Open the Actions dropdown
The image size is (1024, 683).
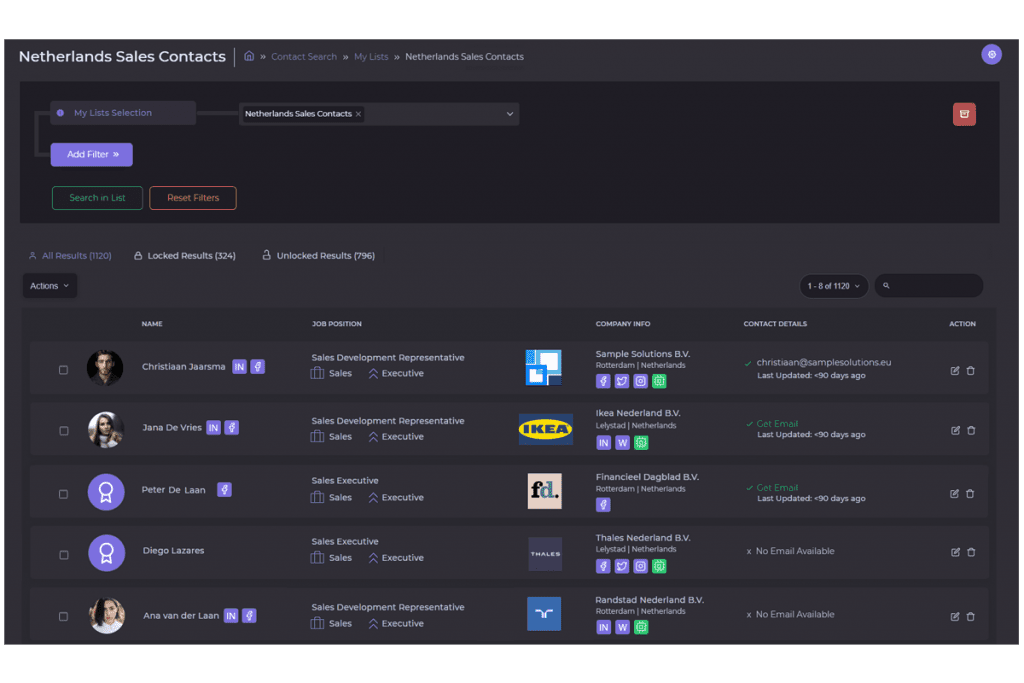tap(49, 286)
